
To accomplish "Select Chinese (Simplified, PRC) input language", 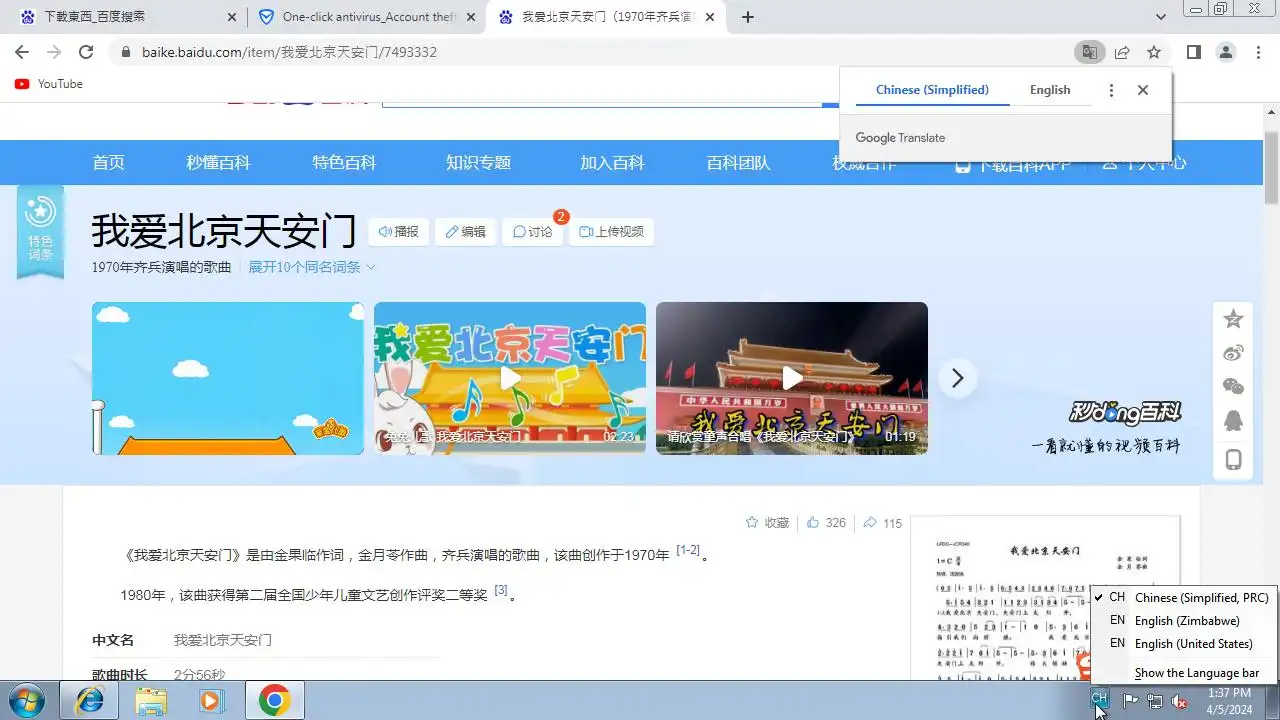I will pos(1184,598).
